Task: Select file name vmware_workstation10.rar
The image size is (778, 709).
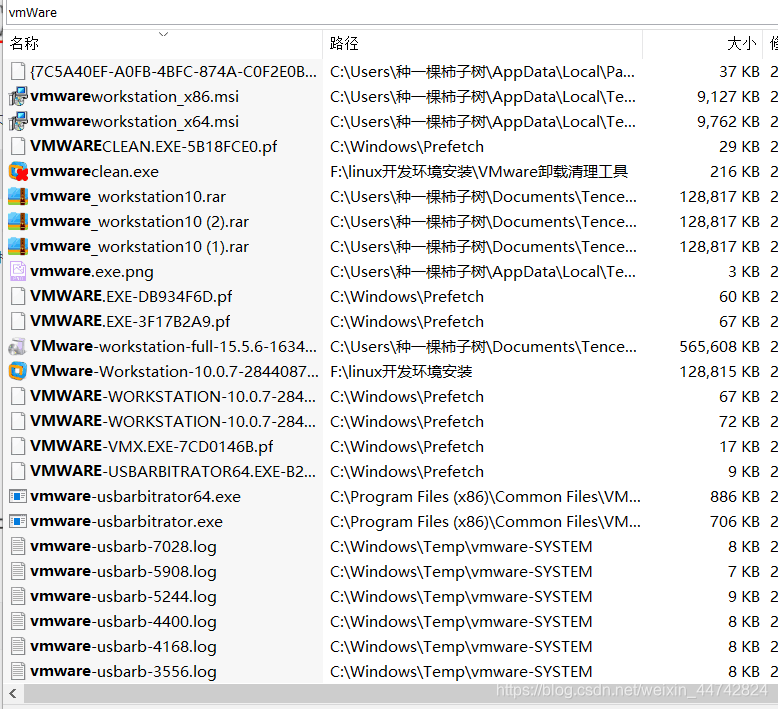Action: pos(128,196)
